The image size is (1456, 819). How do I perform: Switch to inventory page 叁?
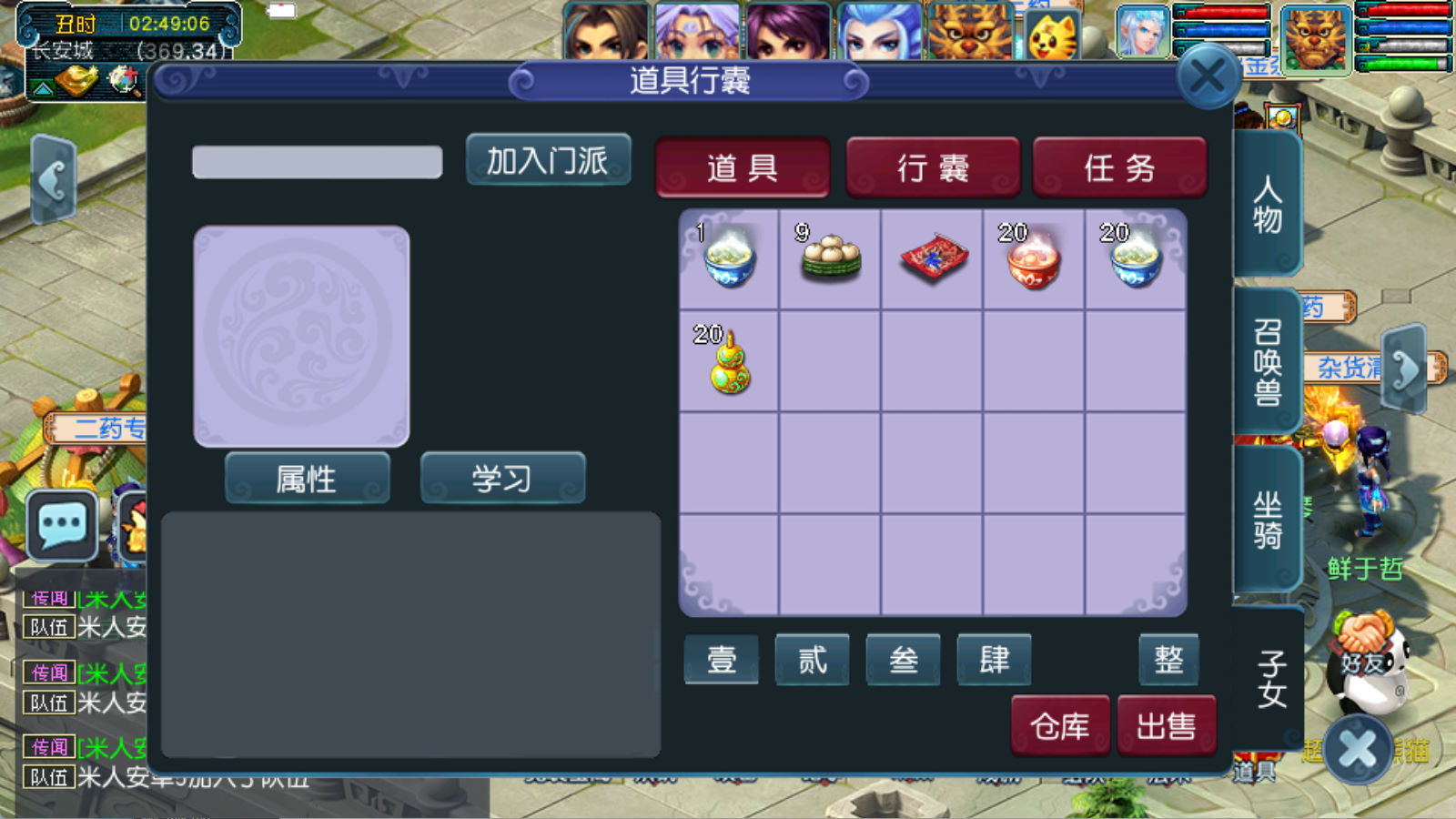coord(904,659)
